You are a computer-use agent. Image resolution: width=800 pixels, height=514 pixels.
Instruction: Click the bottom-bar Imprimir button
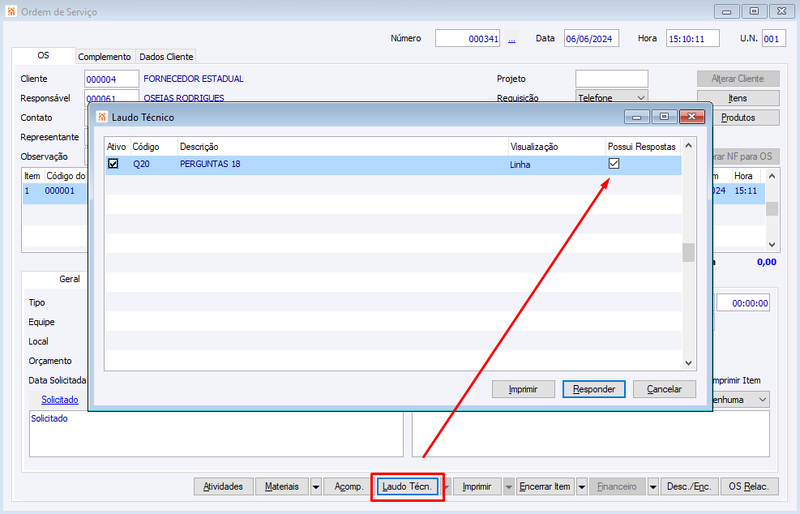(477, 487)
